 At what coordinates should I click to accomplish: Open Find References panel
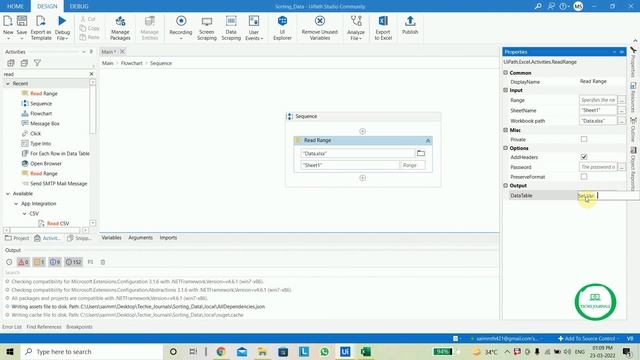(44, 327)
